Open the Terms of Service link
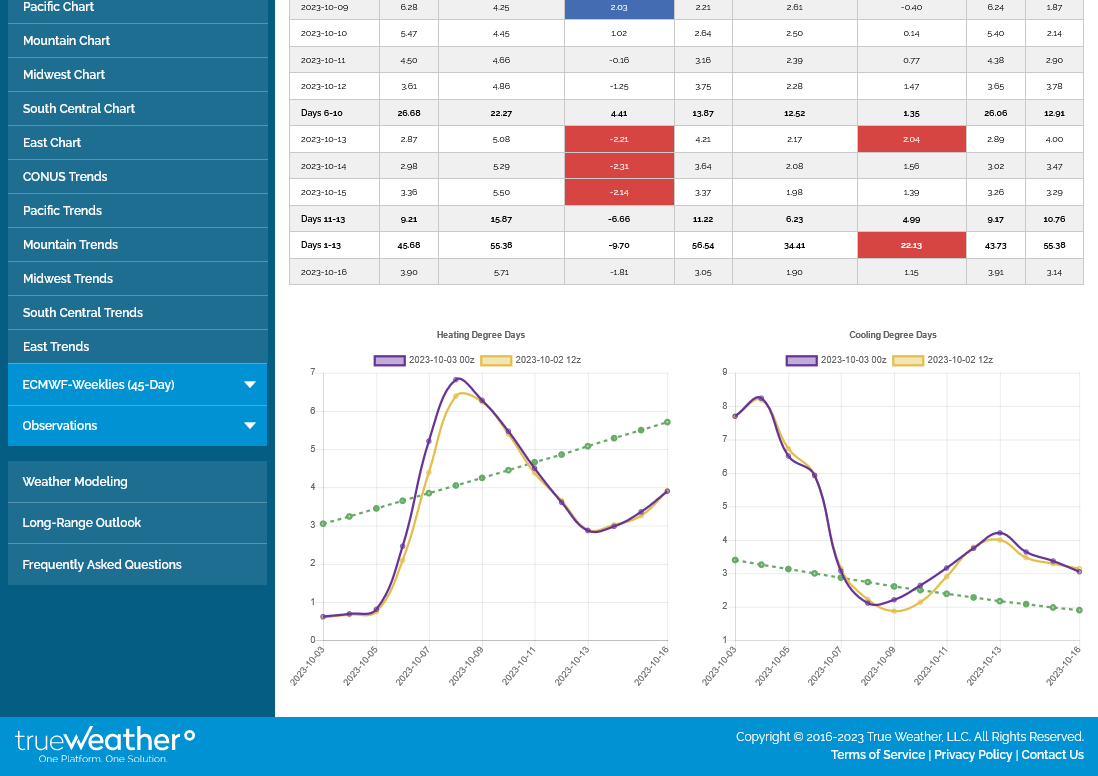 point(877,755)
